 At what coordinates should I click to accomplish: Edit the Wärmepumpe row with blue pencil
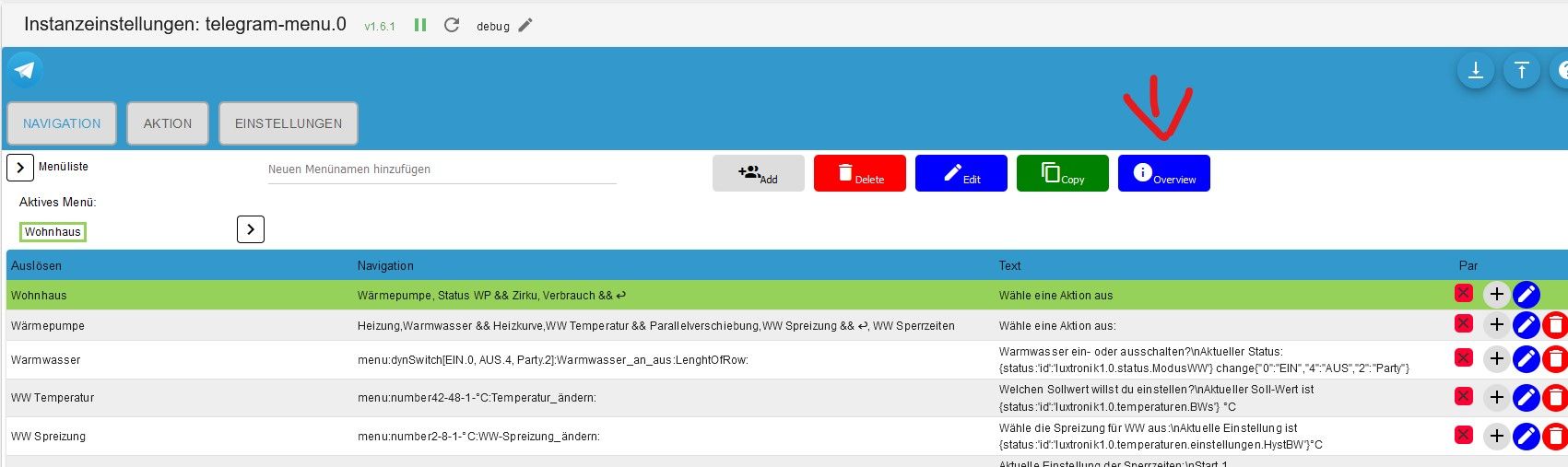[x=1527, y=324]
